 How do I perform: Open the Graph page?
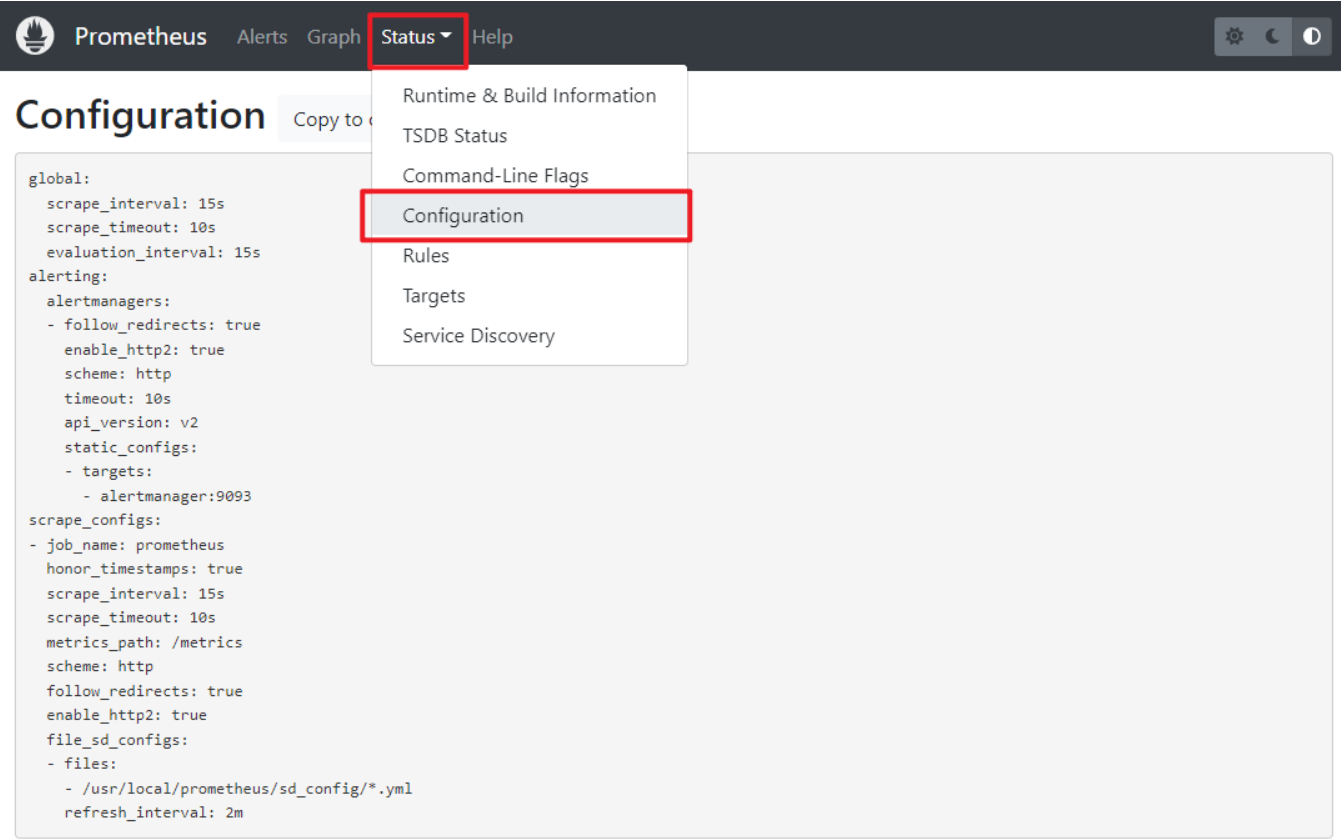[334, 37]
